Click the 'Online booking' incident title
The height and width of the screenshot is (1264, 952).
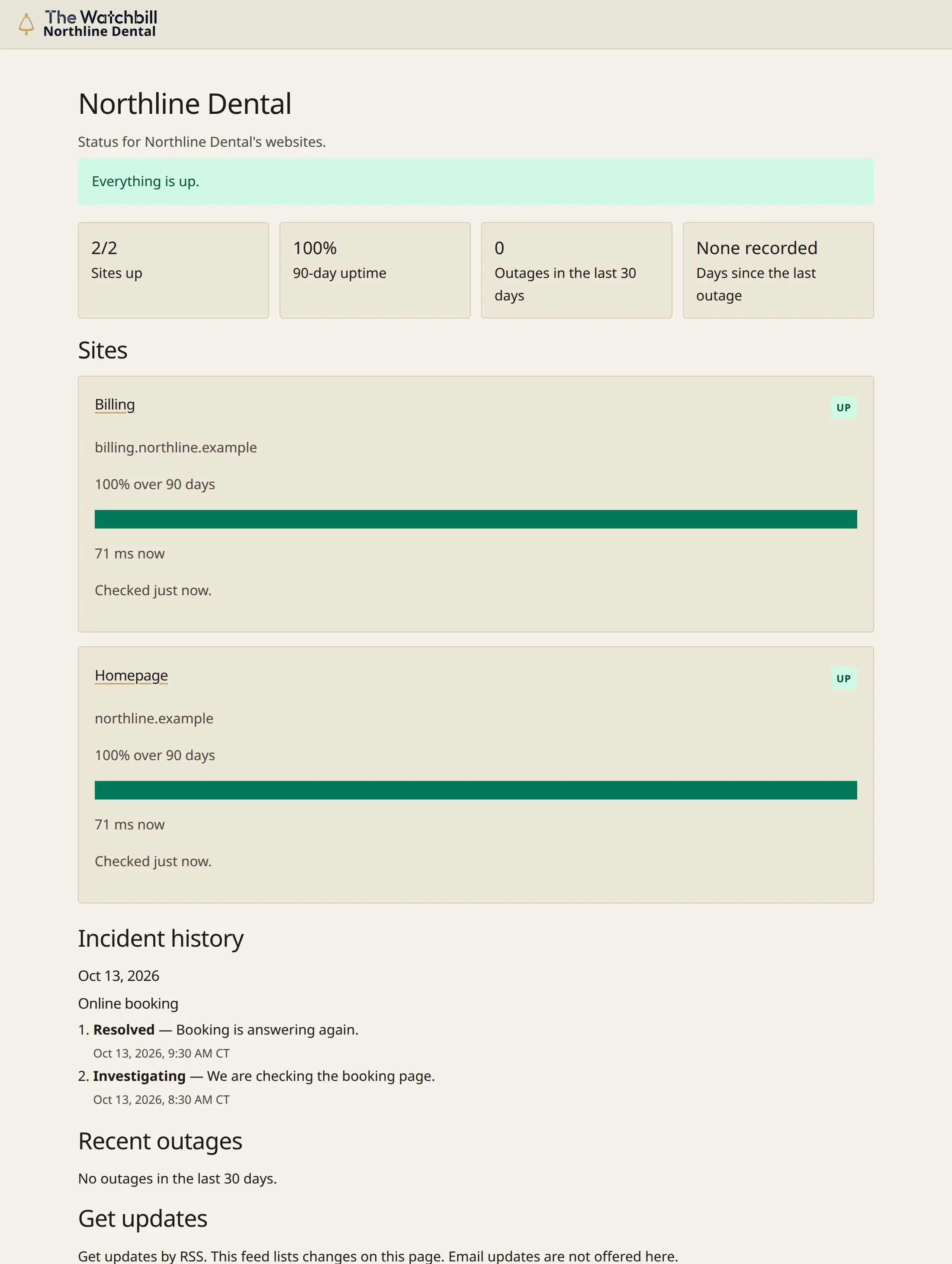(129, 1004)
